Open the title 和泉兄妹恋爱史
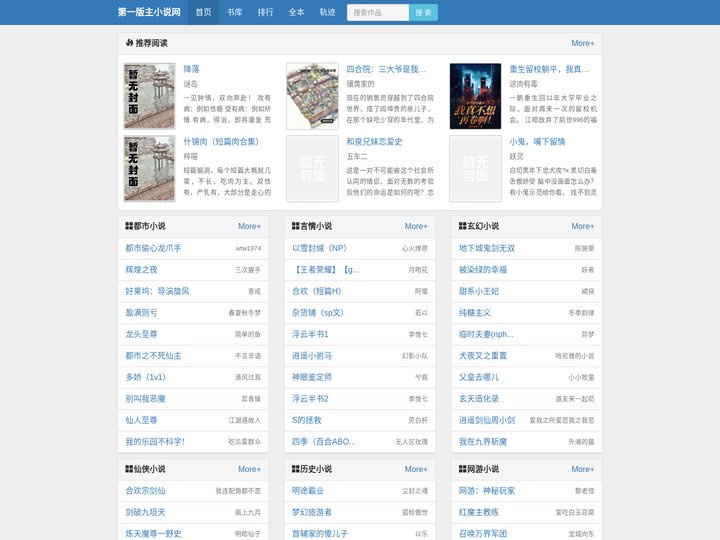The height and width of the screenshot is (540, 720). [x=374, y=142]
